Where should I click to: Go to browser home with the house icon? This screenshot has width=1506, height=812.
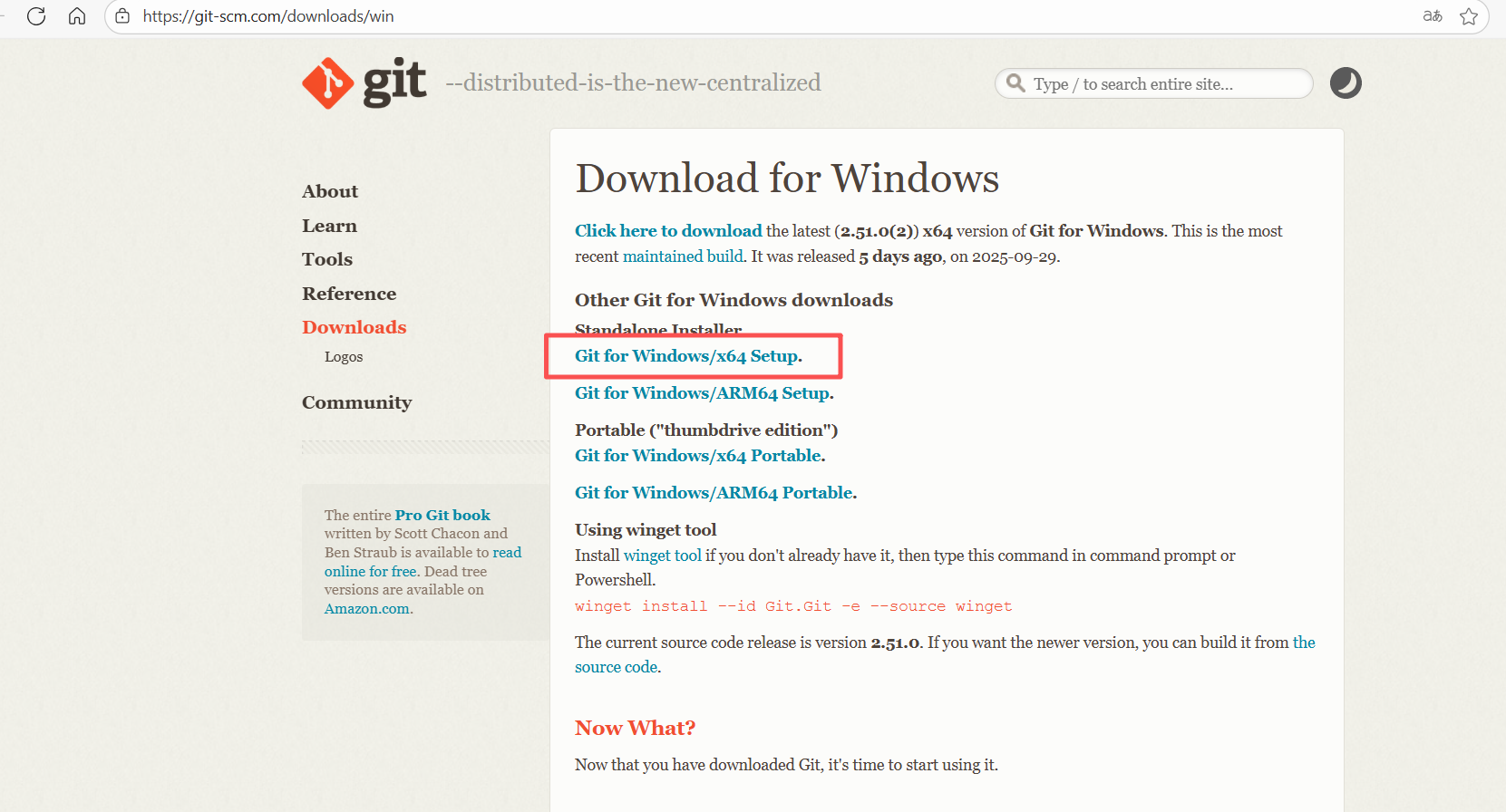pyautogui.click(x=77, y=16)
